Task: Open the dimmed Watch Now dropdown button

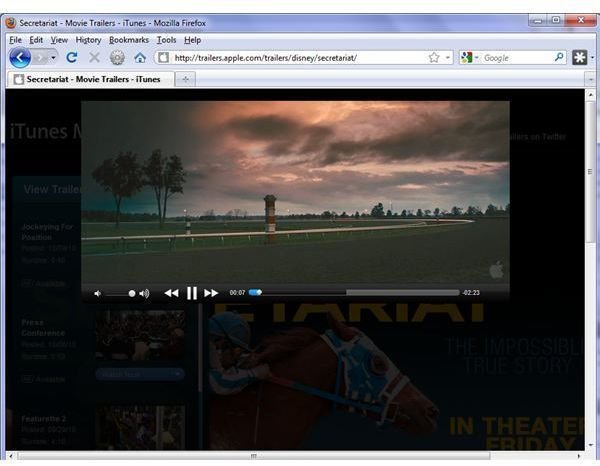Action: [x=140, y=374]
